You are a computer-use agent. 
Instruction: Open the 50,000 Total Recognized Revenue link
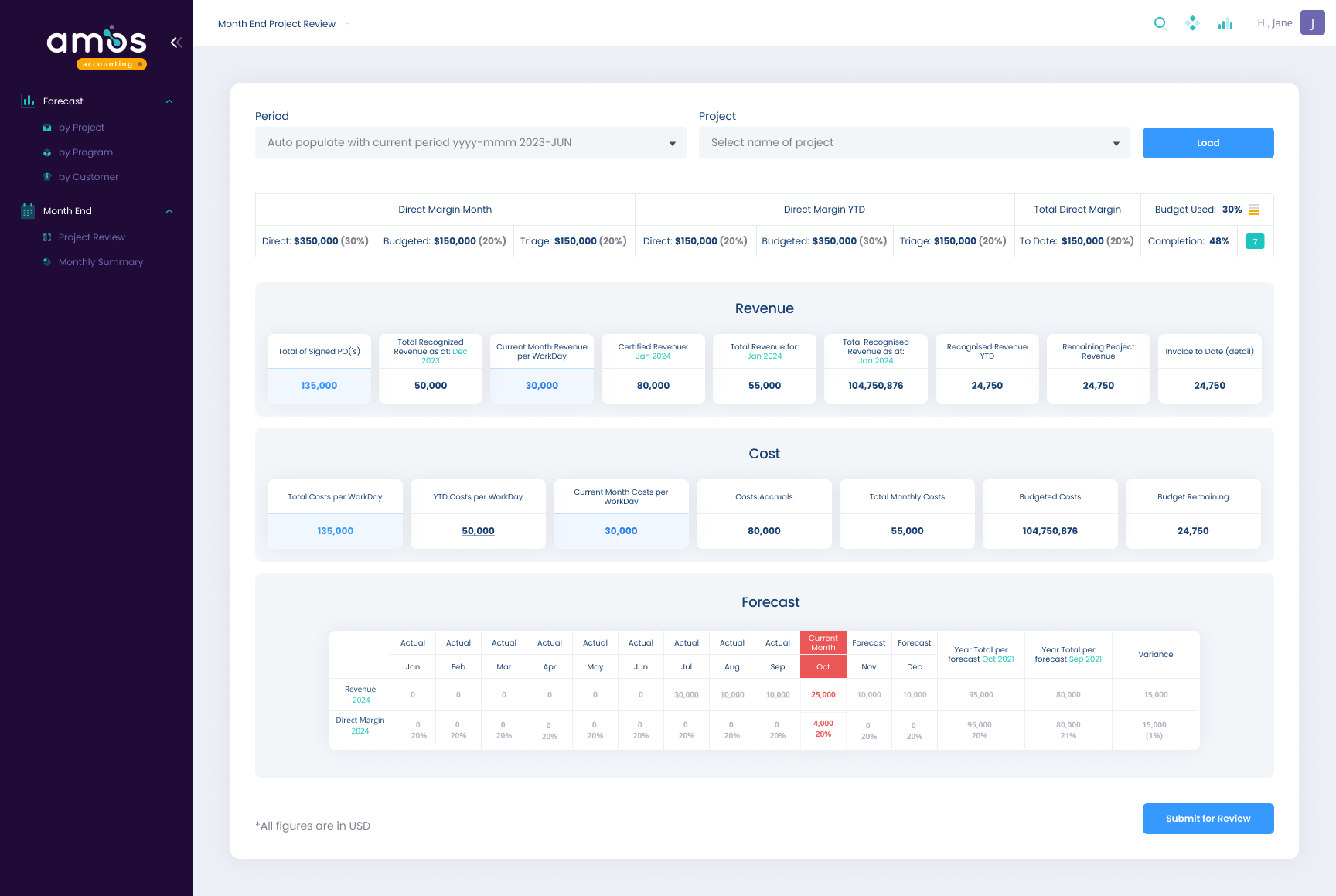(431, 386)
